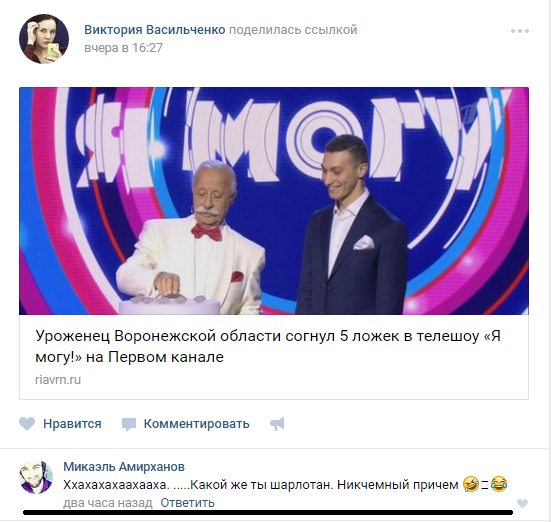Open Микаэль Амирханов's profile link
The height and width of the screenshot is (522, 551).
coord(124,467)
